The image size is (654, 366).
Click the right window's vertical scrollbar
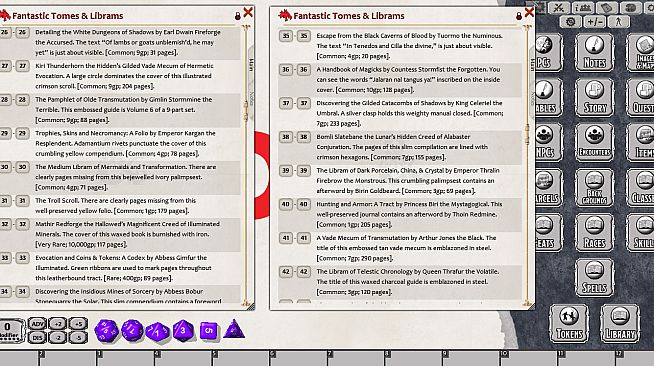[527, 166]
